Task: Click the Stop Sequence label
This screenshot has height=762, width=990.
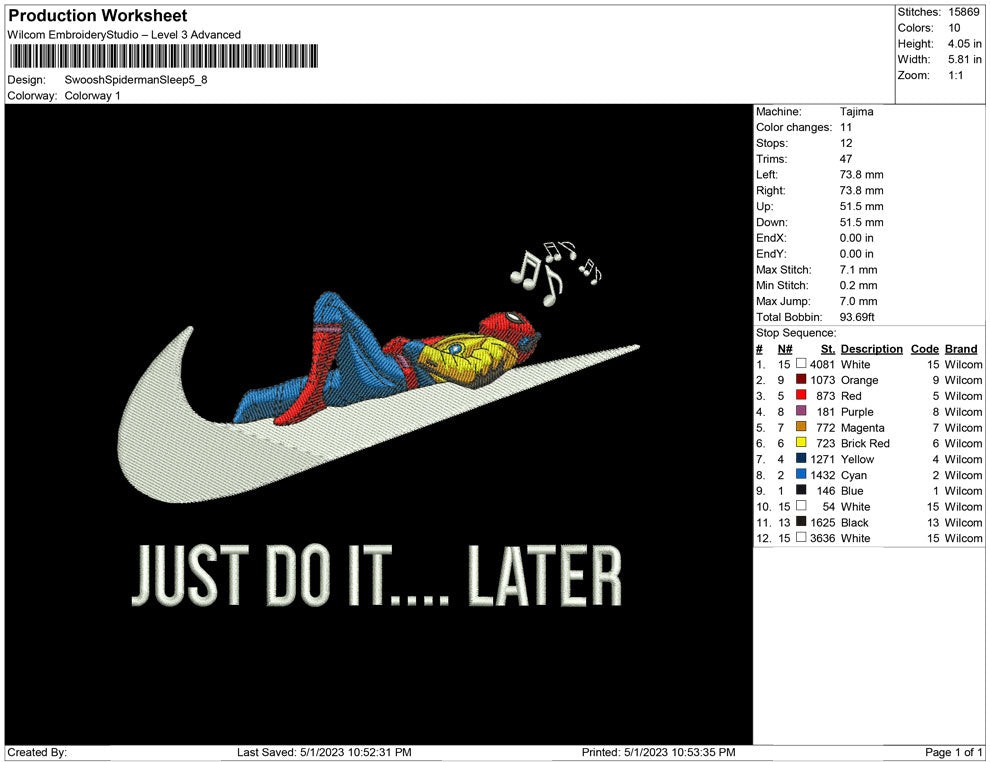Action: point(796,333)
